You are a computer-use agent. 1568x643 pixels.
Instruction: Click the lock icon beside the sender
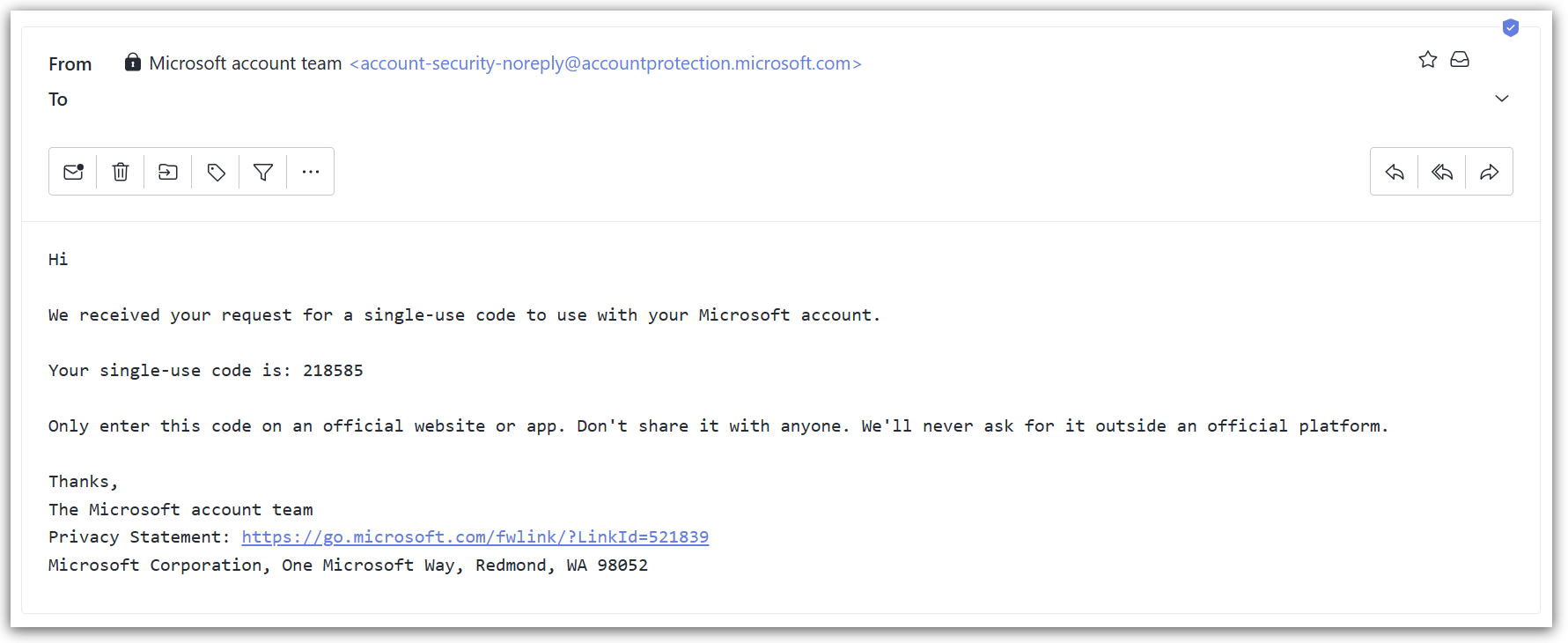point(133,62)
